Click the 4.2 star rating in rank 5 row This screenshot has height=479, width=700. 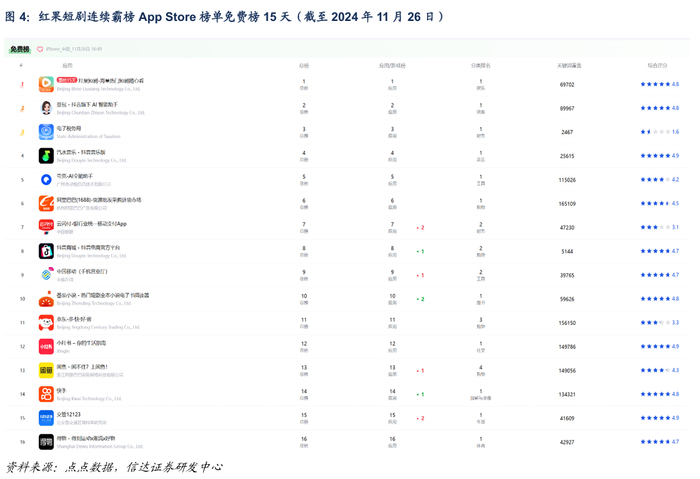(659, 180)
